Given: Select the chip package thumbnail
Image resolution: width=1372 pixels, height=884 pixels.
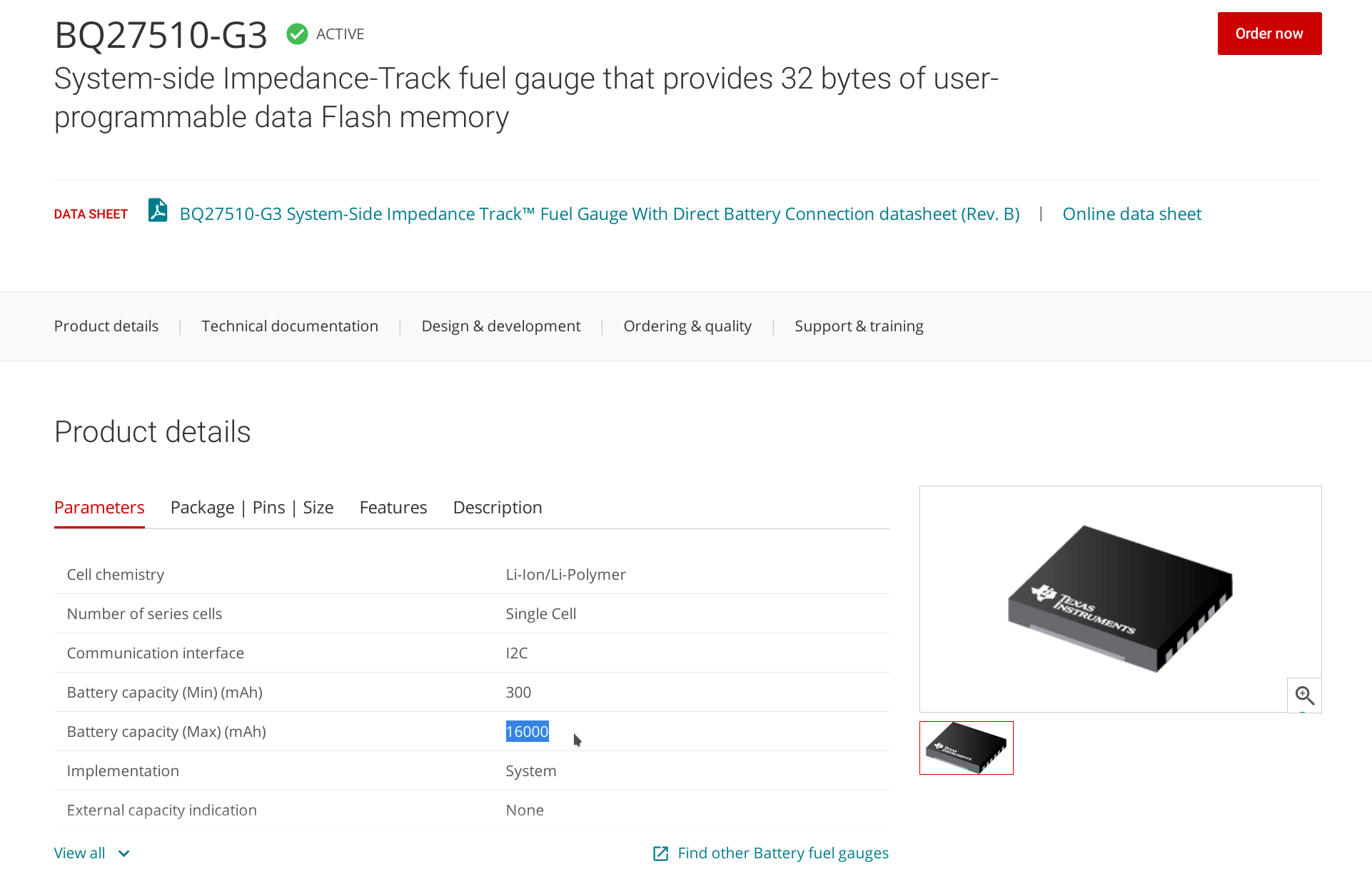Looking at the screenshot, I should pos(967,748).
